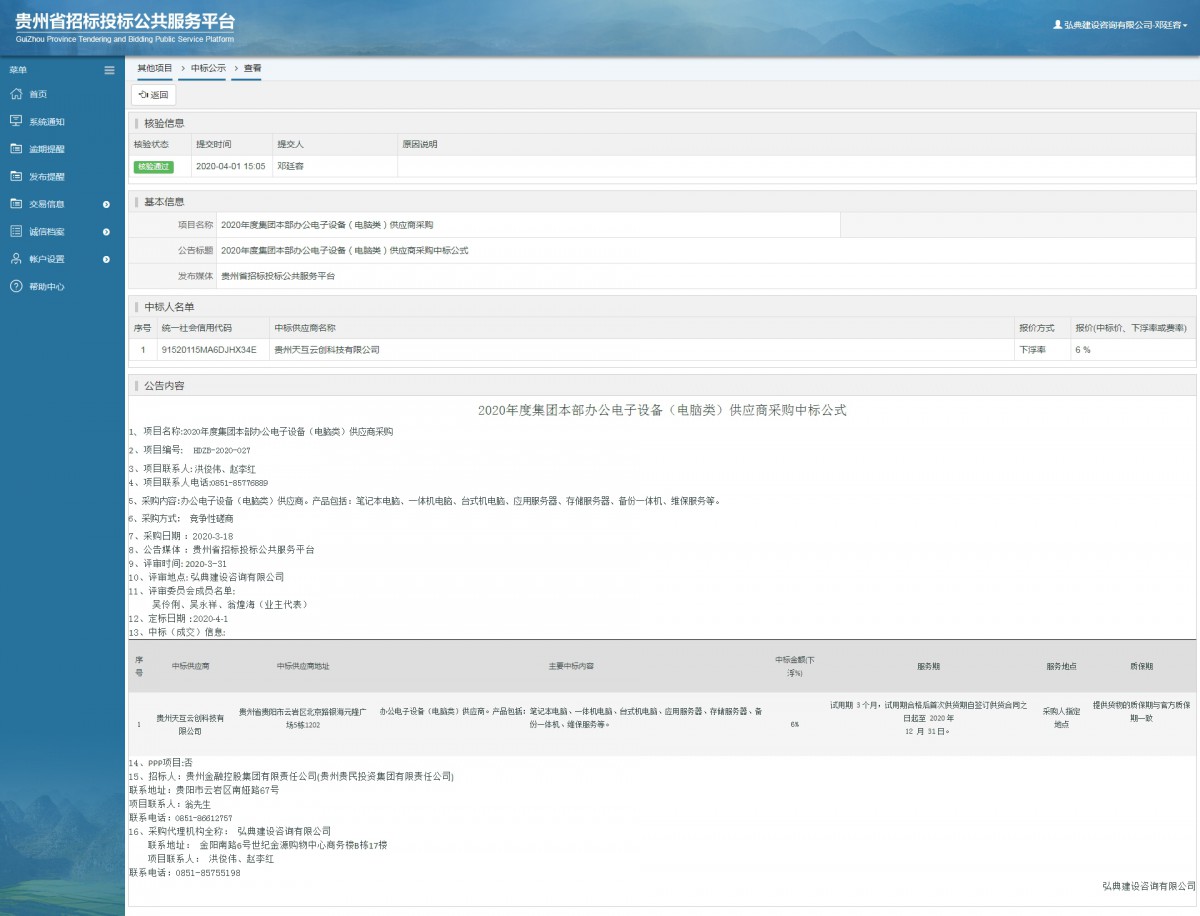The image size is (1200, 916).
Task: Click the winning bidder row 贵州天互云创科技有限公司
Action: (x=662, y=350)
